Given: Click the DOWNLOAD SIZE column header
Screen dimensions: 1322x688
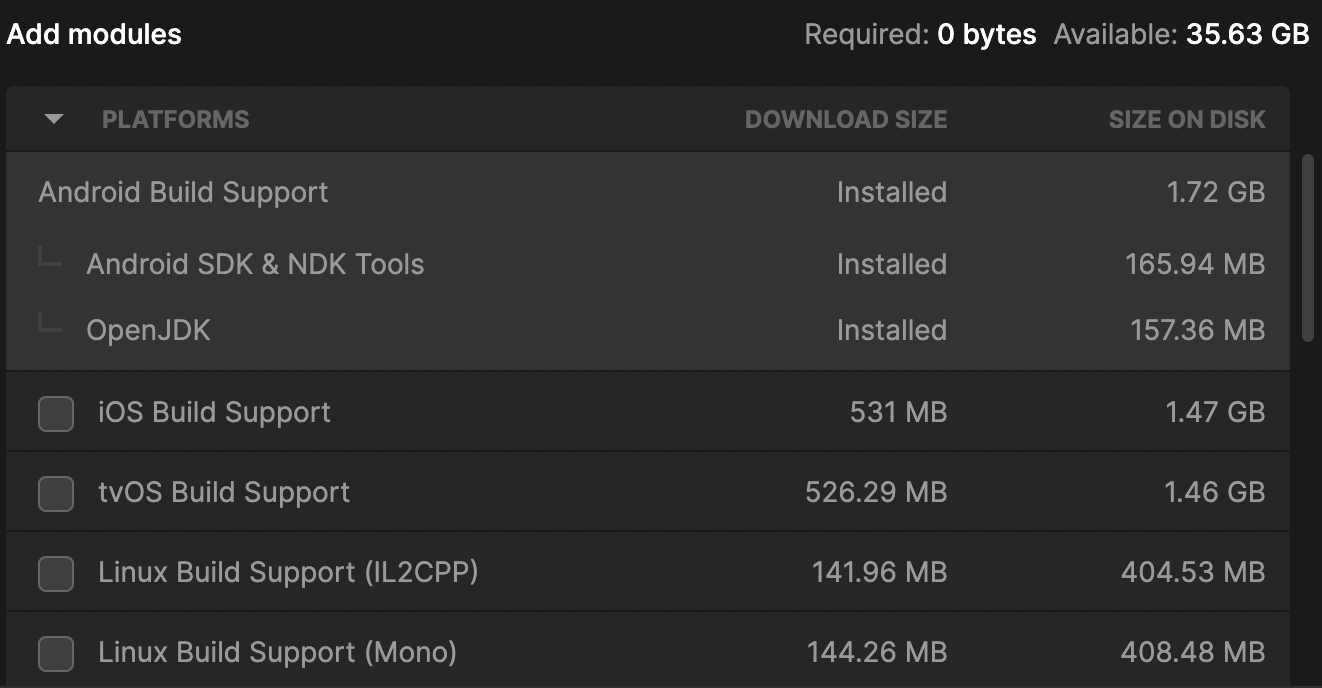Looking at the screenshot, I should tap(845, 120).
